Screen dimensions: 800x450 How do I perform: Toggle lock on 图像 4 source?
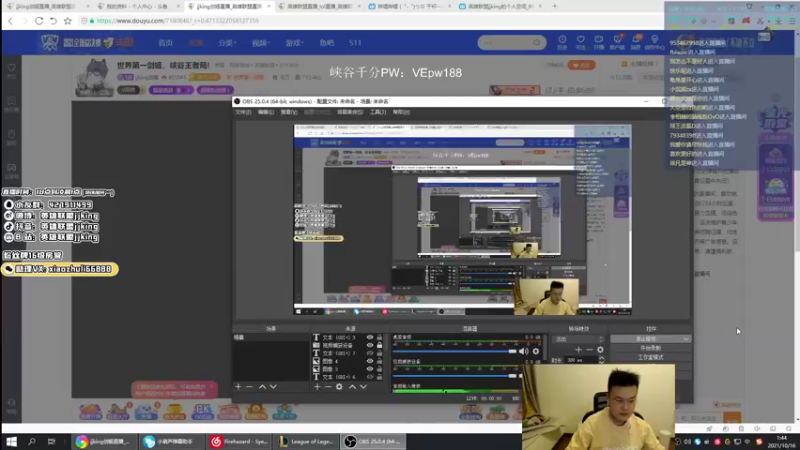380,361
